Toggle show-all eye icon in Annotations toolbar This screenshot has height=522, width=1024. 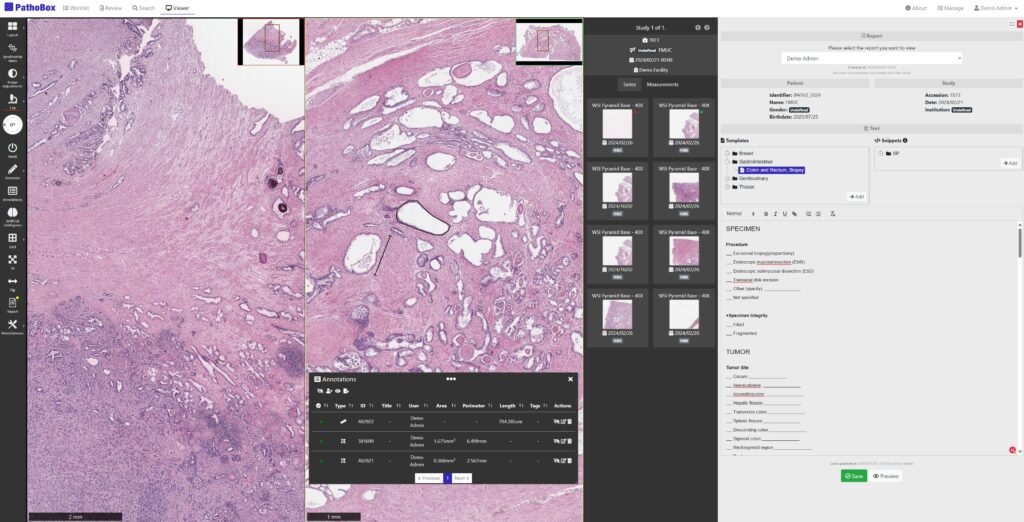click(338, 391)
